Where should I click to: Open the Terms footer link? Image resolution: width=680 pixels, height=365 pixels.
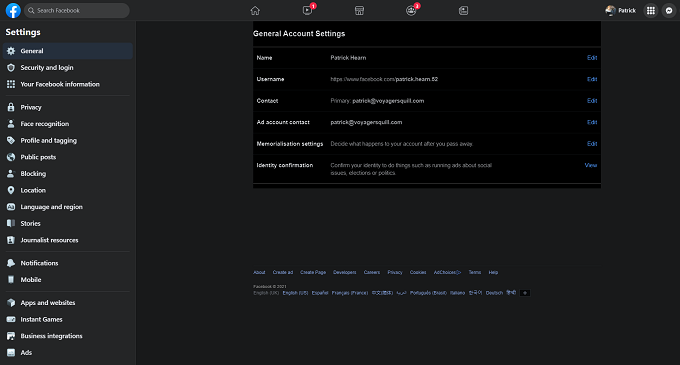pyautogui.click(x=474, y=272)
